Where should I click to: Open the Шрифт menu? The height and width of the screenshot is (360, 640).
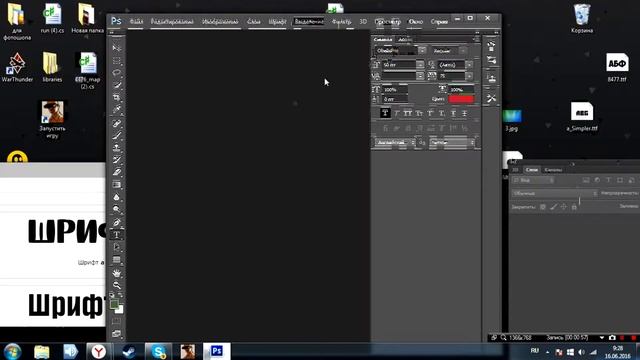pyautogui.click(x=278, y=22)
